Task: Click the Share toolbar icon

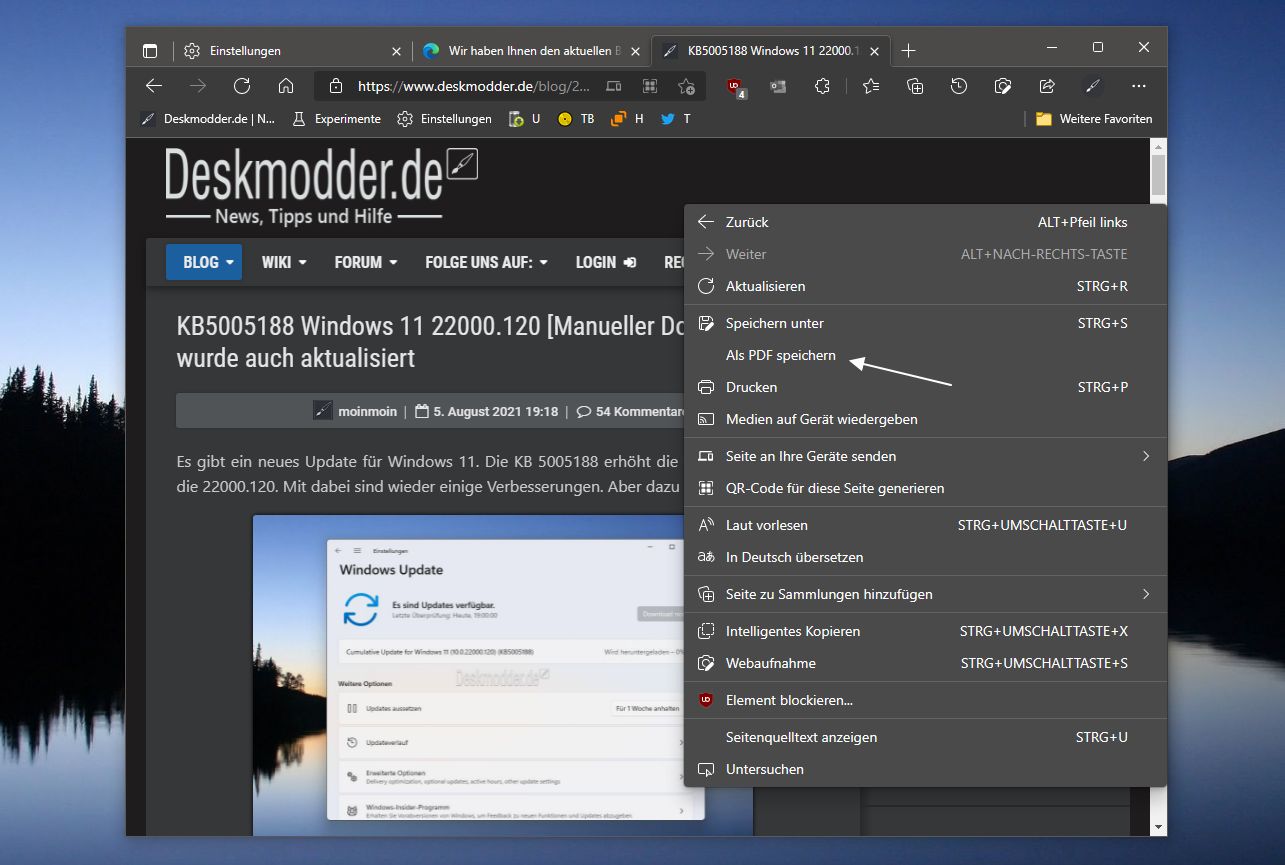Action: pyautogui.click(x=1047, y=86)
